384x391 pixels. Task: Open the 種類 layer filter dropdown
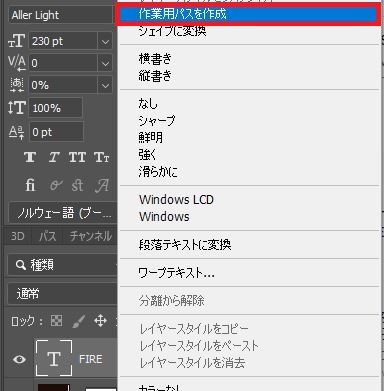63,265
